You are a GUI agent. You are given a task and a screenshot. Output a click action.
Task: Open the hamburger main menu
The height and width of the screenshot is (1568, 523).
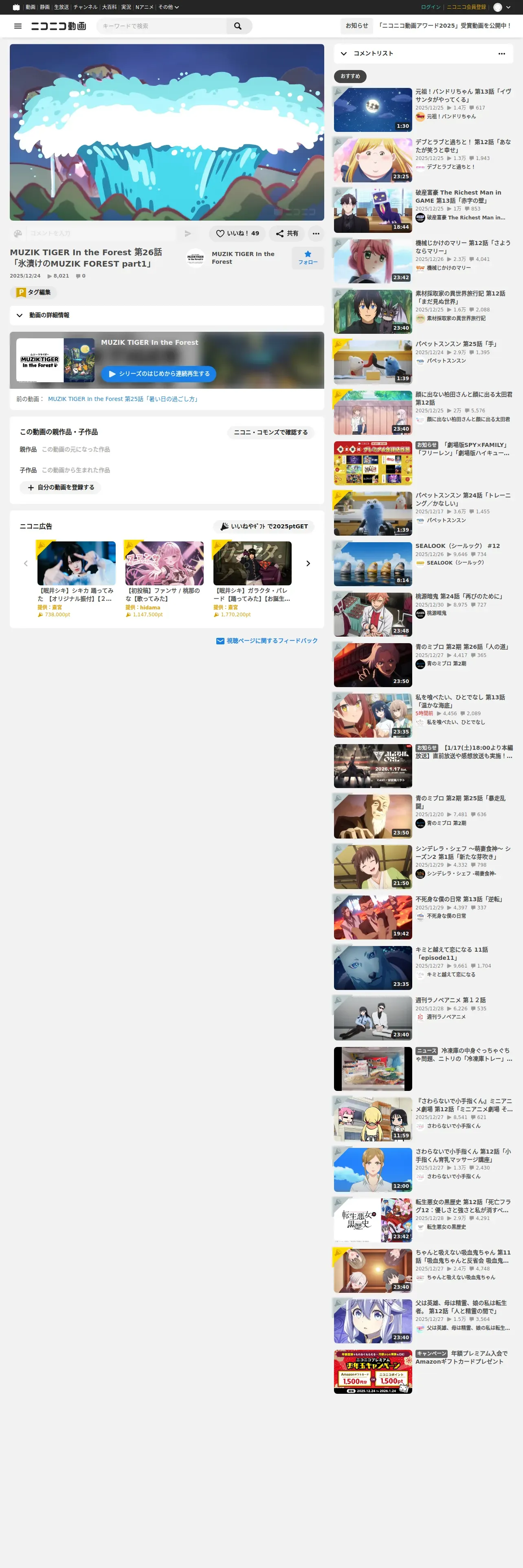(x=18, y=26)
